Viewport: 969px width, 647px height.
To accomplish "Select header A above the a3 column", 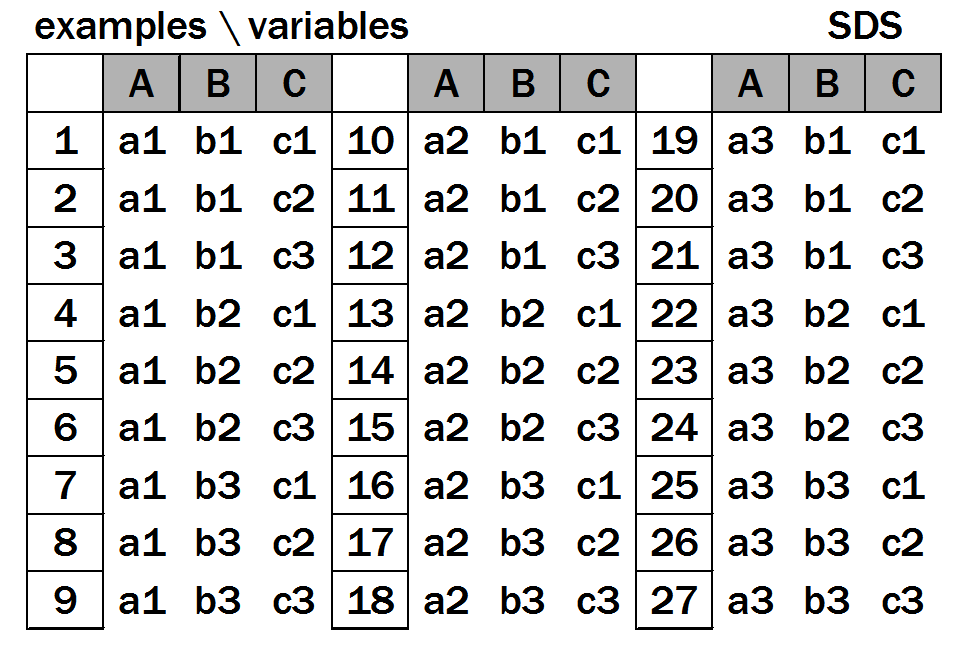I will pos(750,85).
